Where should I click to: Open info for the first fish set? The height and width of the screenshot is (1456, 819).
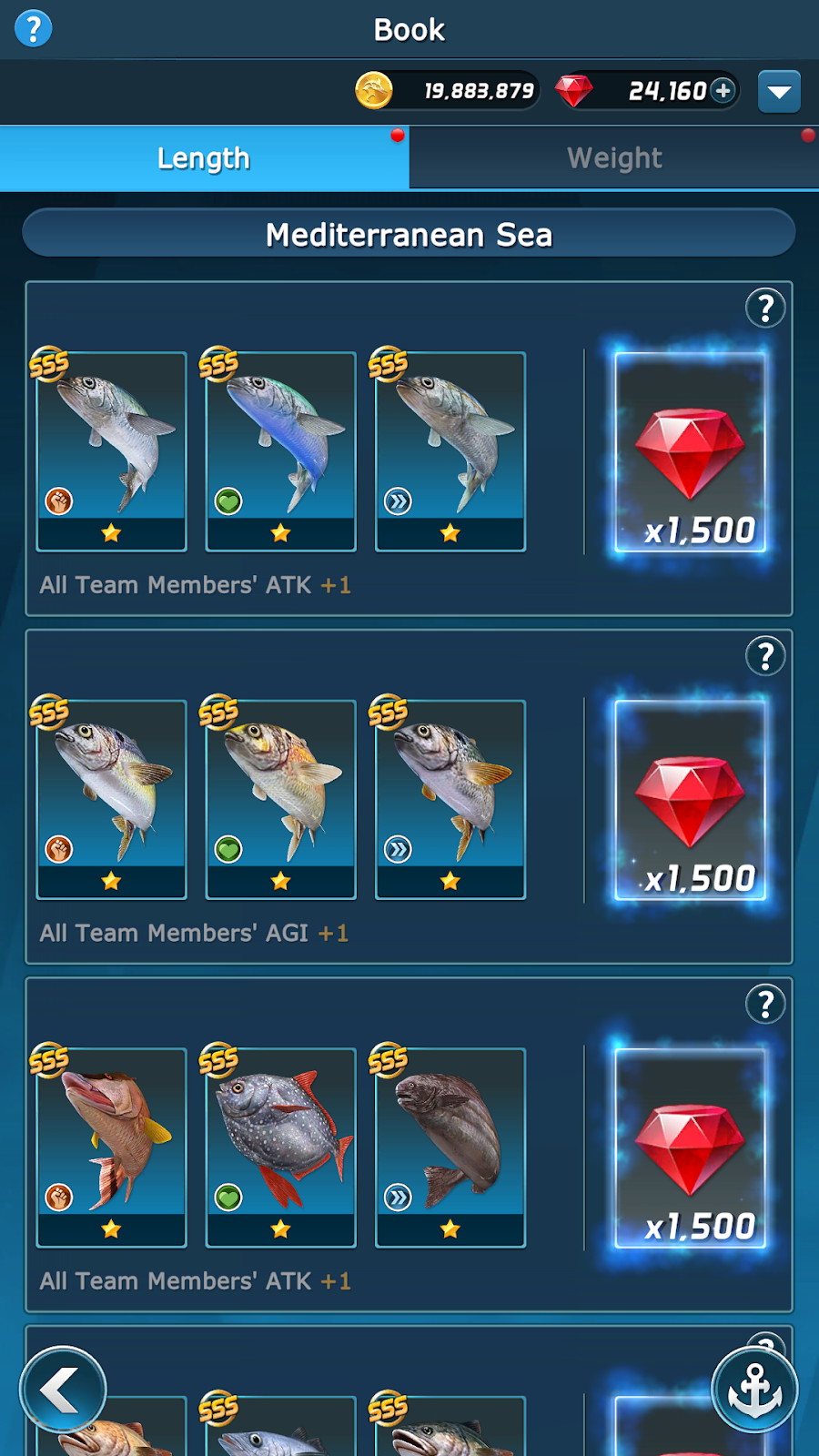point(765,308)
